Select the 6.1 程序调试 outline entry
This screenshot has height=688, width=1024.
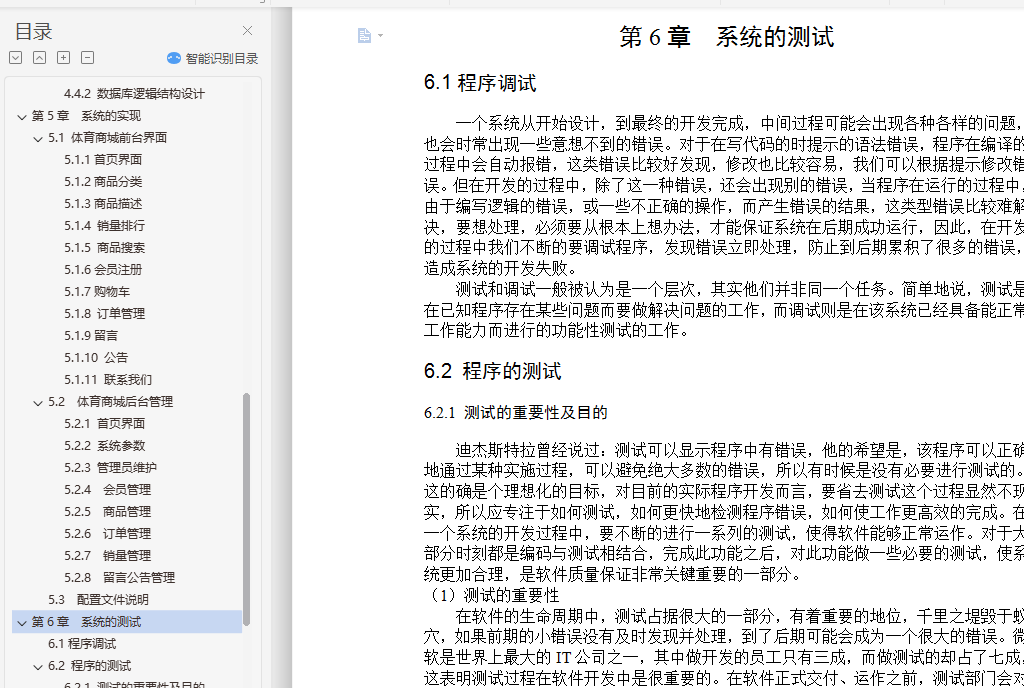82,643
